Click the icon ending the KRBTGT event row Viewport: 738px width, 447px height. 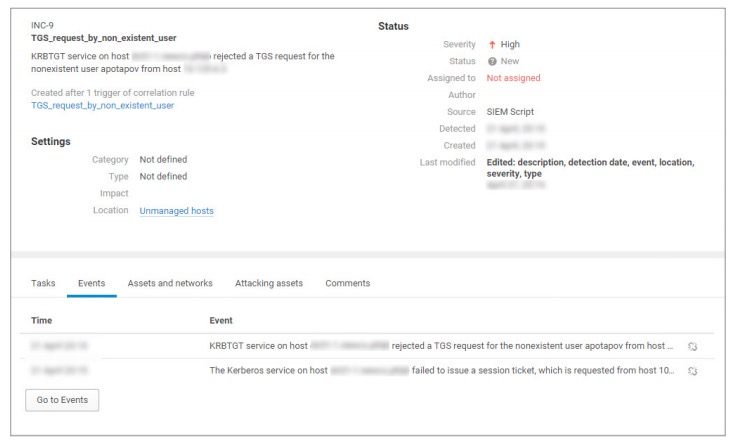point(691,346)
